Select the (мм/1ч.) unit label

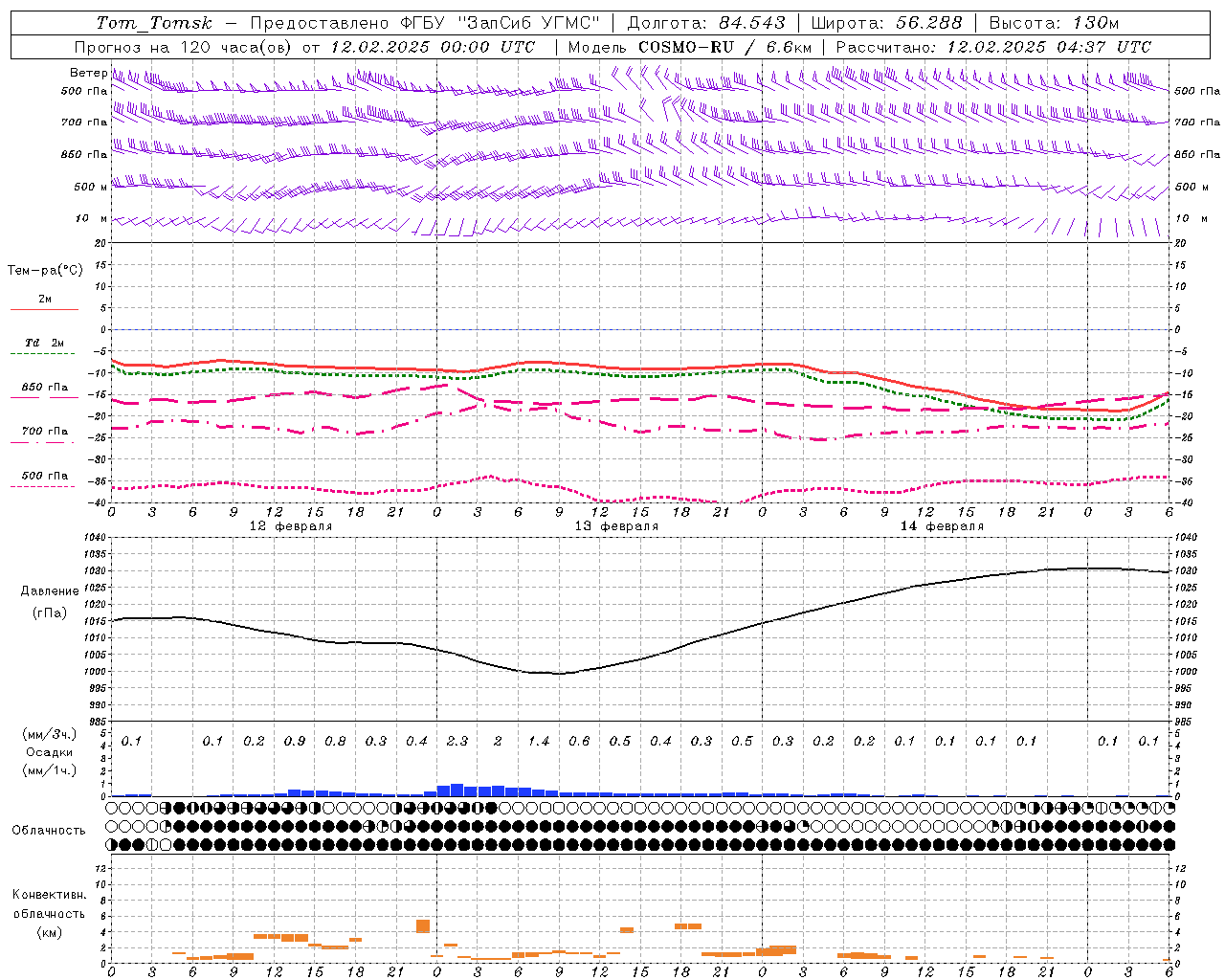pos(49,770)
